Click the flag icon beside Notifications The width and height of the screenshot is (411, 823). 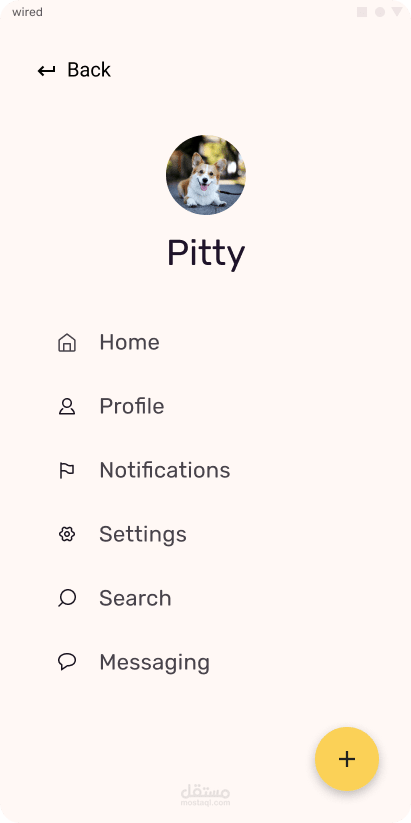click(67, 471)
